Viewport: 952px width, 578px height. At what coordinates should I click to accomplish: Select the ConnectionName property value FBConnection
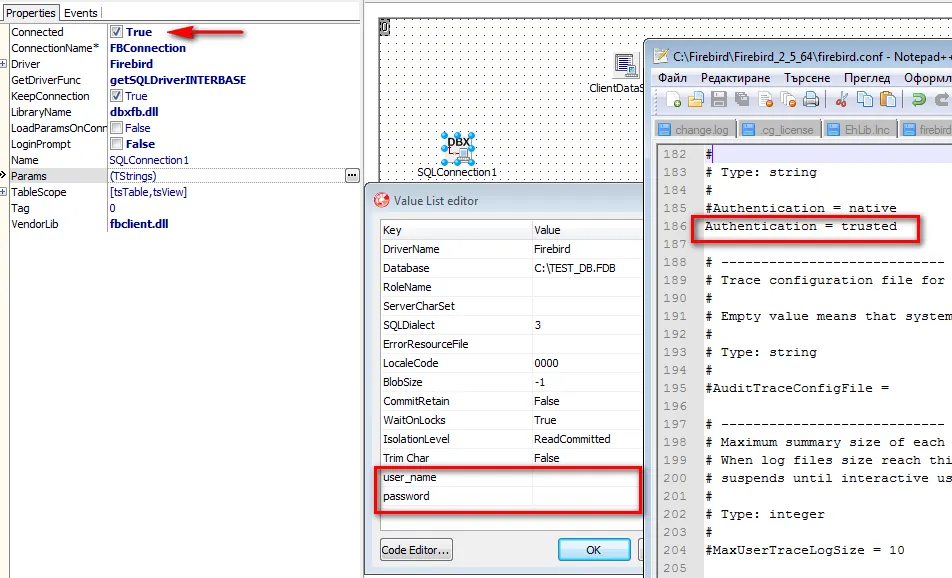pyautogui.click(x=148, y=48)
